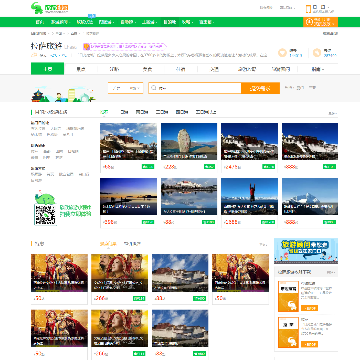
Task: Select dark highlighted item in green navigation bar
Action: click(170, 22)
